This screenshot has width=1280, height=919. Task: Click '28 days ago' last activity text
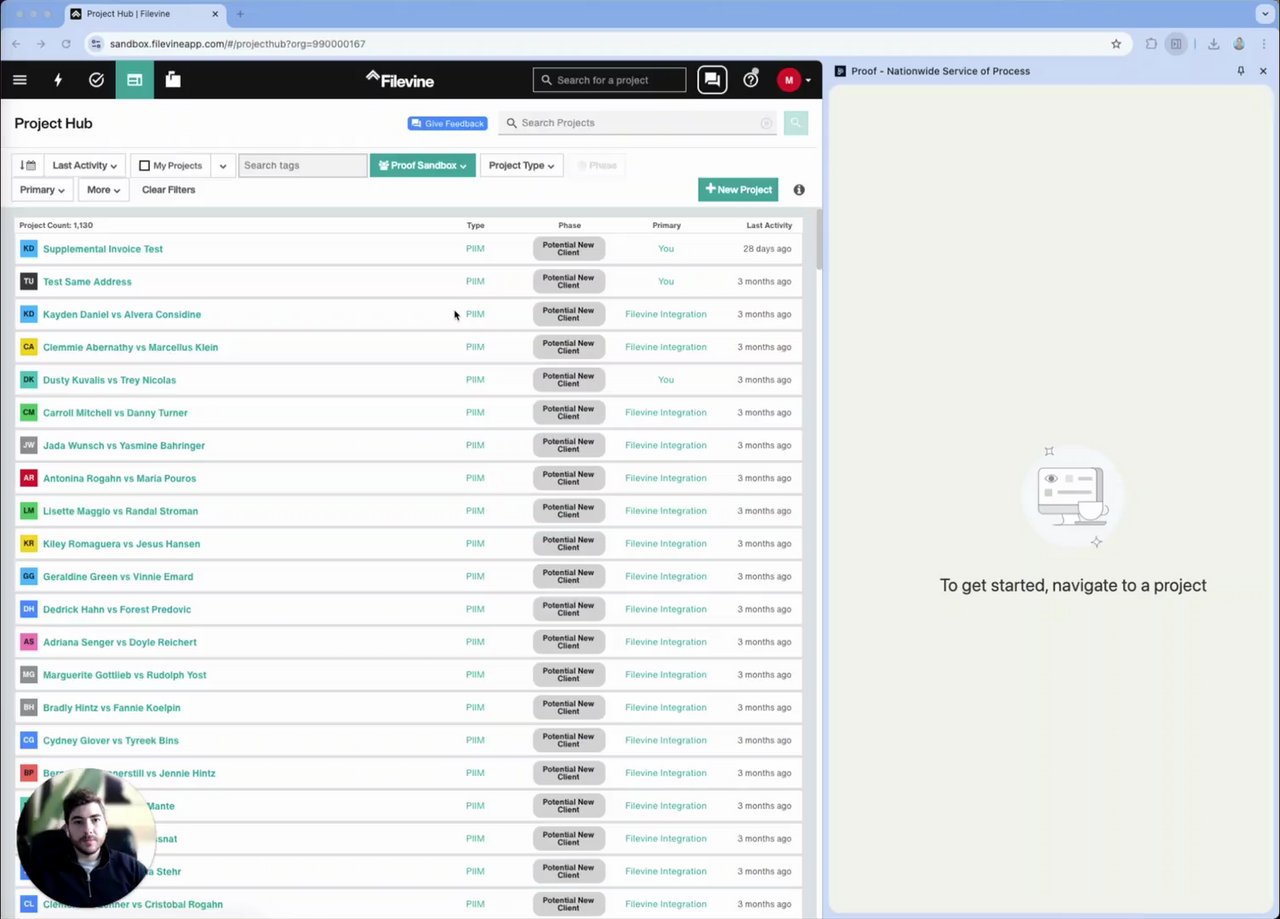(767, 249)
